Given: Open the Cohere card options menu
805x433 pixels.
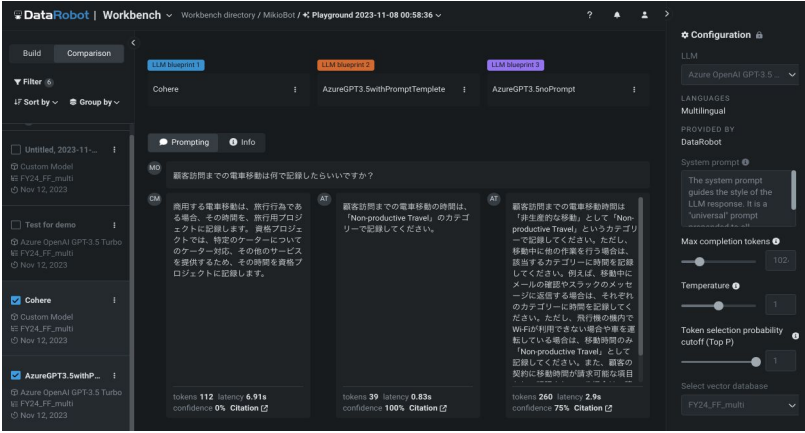Looking at the screenshot, I should pos(295,89).
